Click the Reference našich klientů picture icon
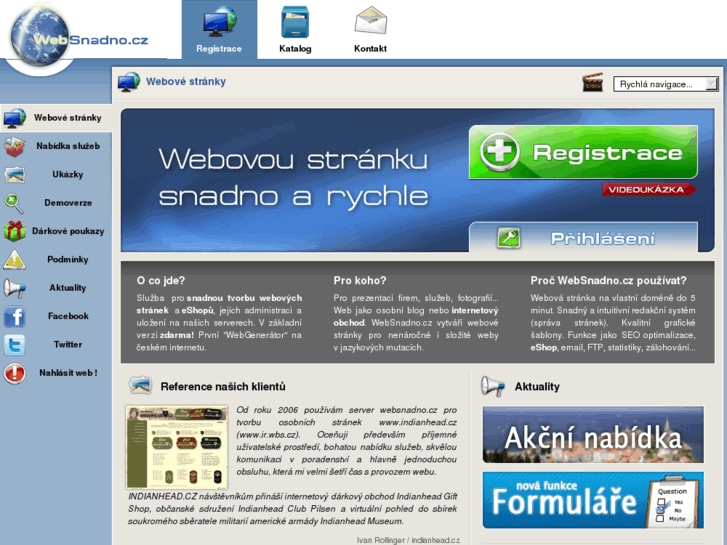 click(140, 385)
